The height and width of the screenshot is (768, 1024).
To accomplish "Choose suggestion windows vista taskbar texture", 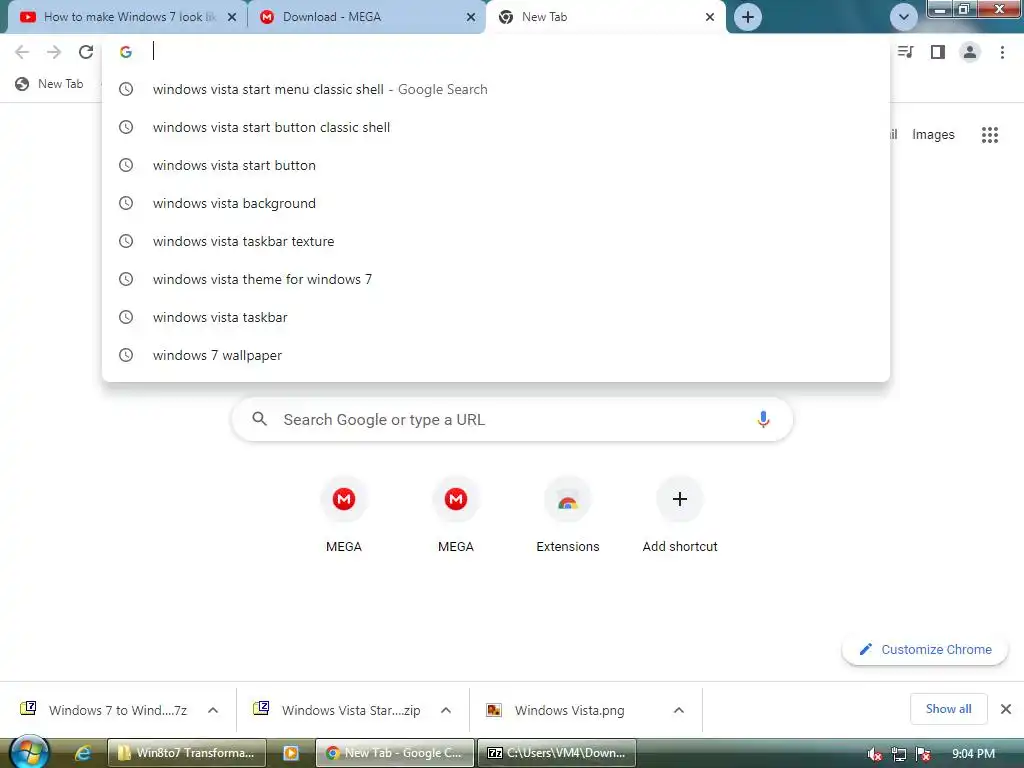I will [x=496, y=241].
